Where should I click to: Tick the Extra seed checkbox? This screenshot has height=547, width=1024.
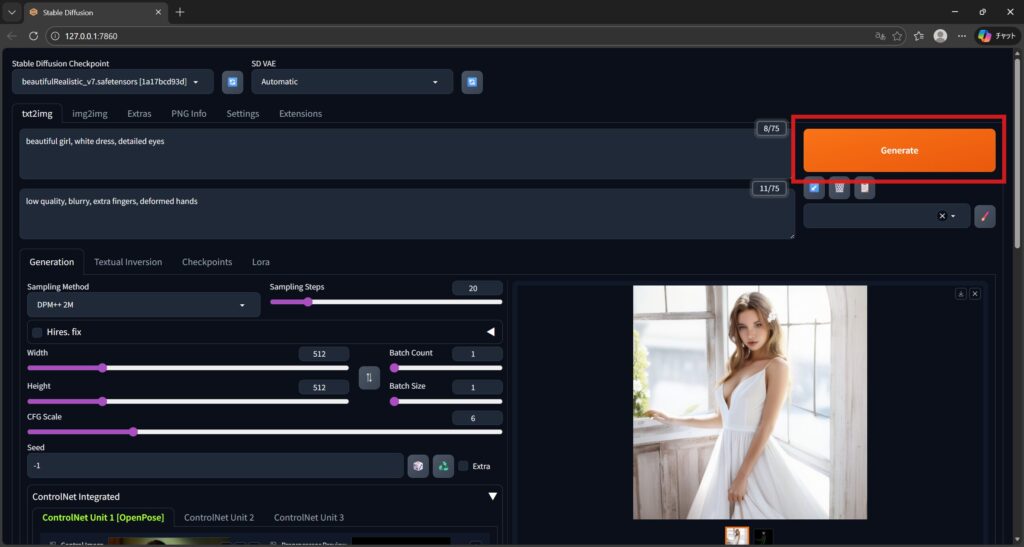coord(463,466)
